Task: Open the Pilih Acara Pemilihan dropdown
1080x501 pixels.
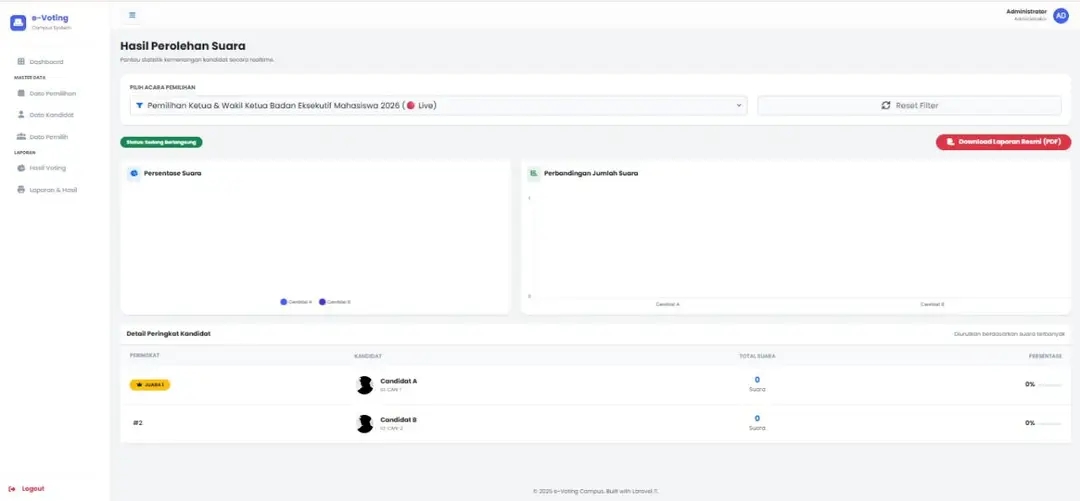Action: pos(438,105)
